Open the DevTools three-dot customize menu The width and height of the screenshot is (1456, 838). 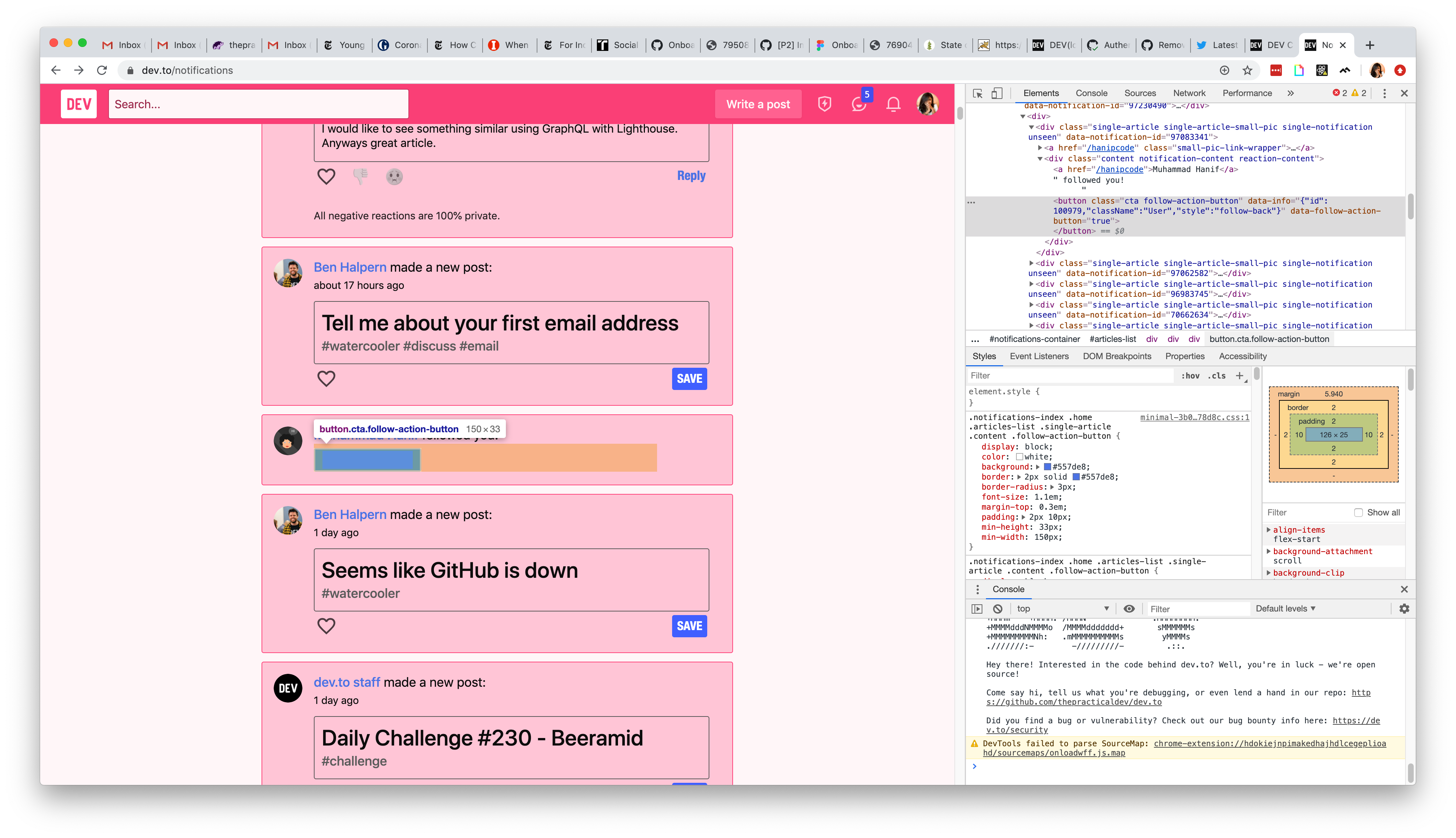[x=1384, y=93]
